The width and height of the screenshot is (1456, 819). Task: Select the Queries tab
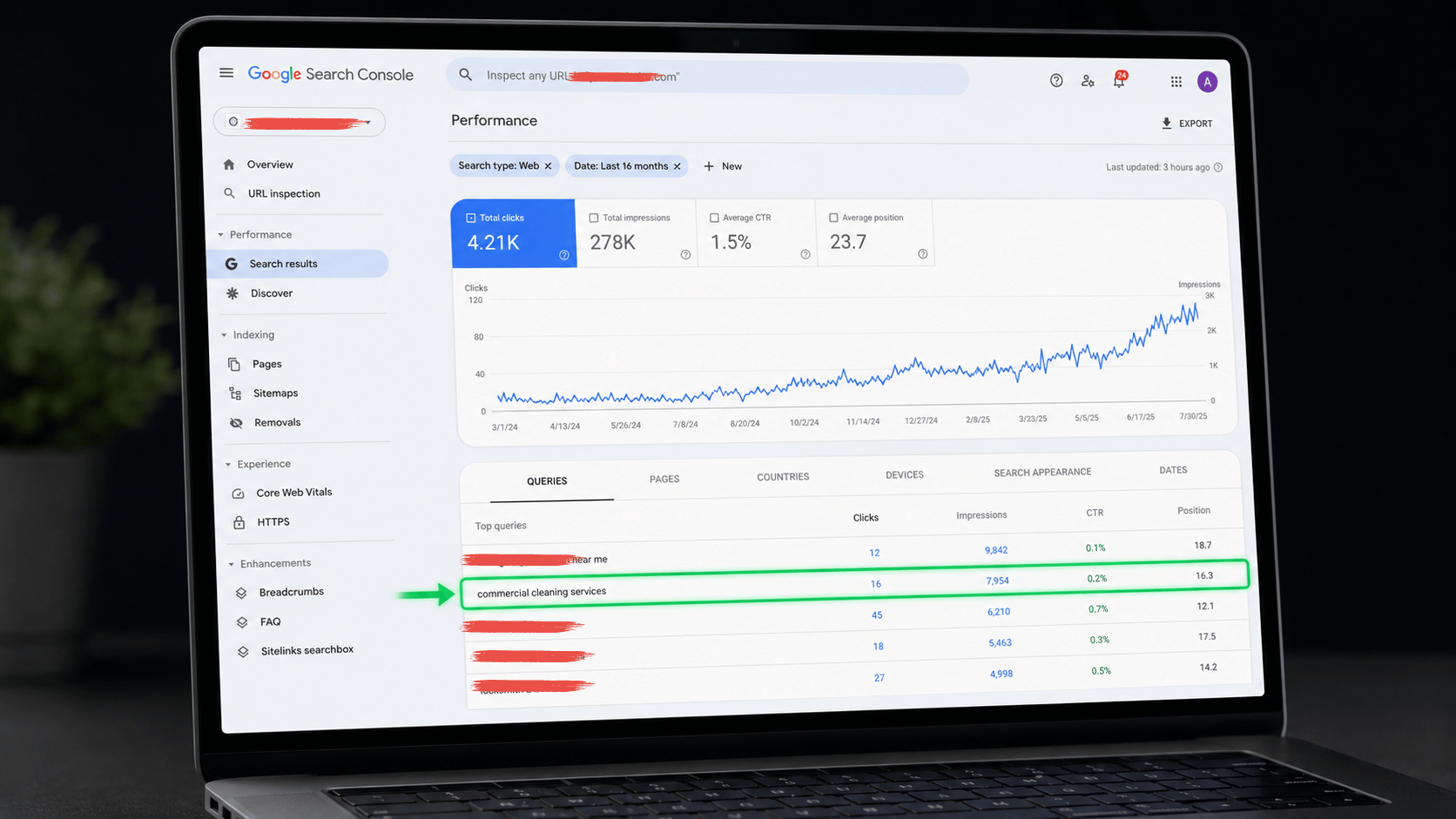click(547, 481)
